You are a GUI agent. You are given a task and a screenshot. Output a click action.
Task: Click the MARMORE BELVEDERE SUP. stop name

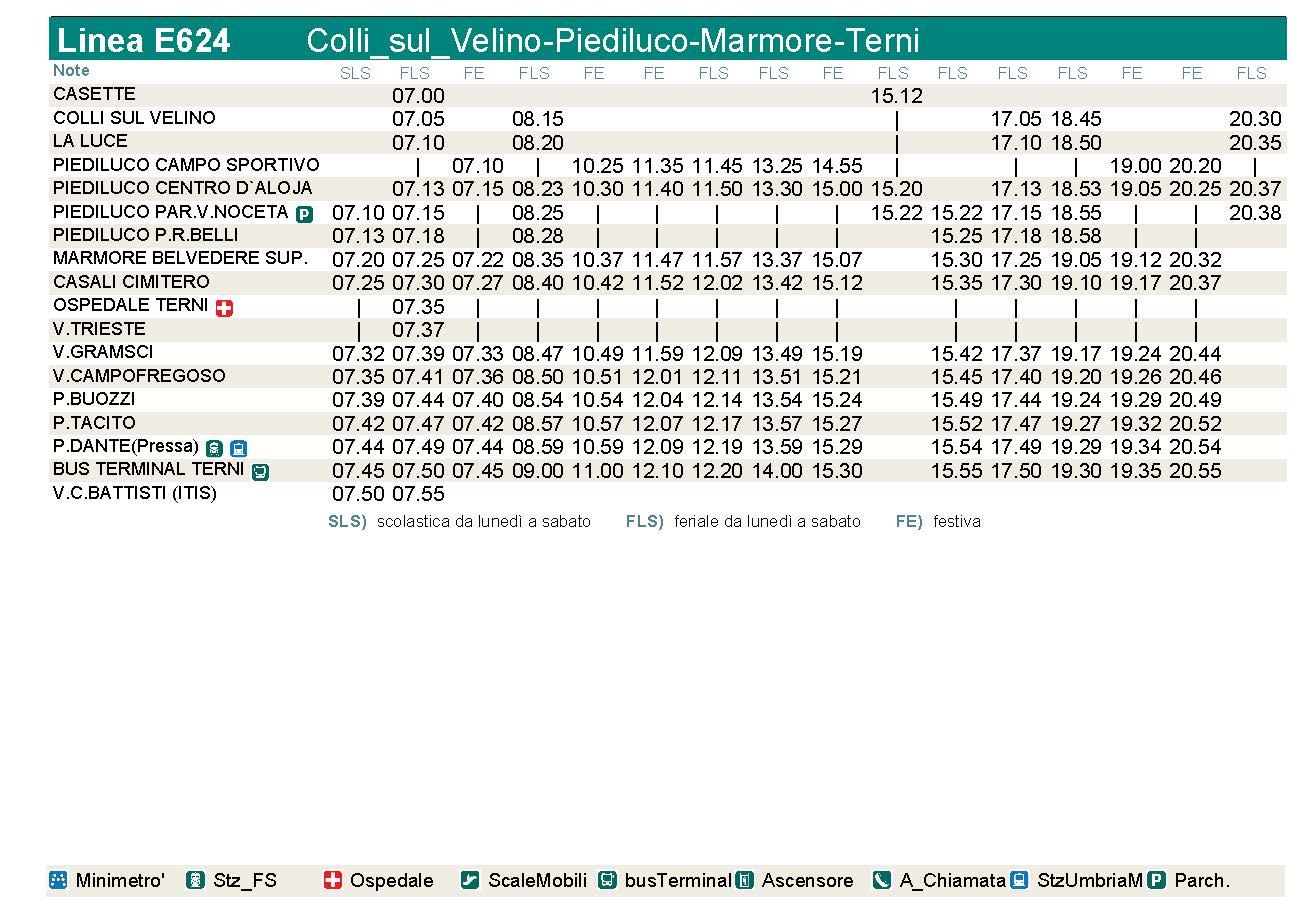tap(181, 258)
